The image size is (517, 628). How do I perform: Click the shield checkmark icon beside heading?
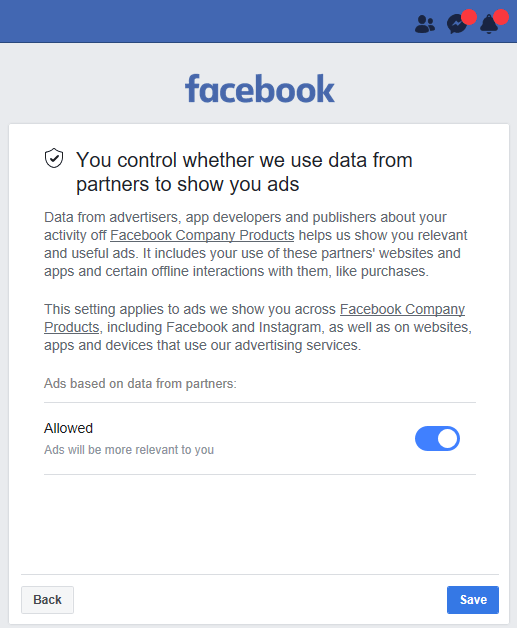pos(54,158)
